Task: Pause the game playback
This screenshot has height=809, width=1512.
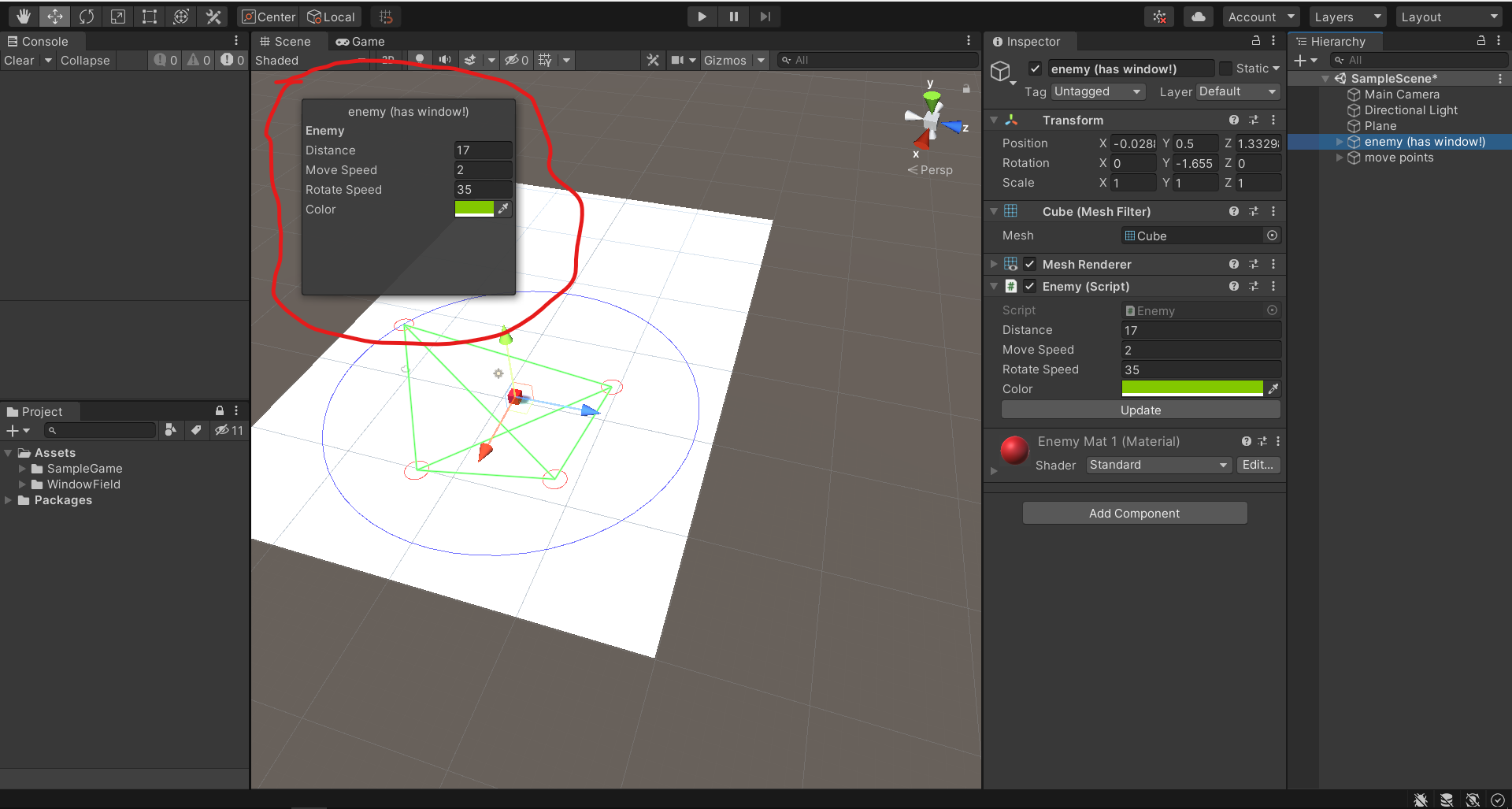Action: click(733, 17)
